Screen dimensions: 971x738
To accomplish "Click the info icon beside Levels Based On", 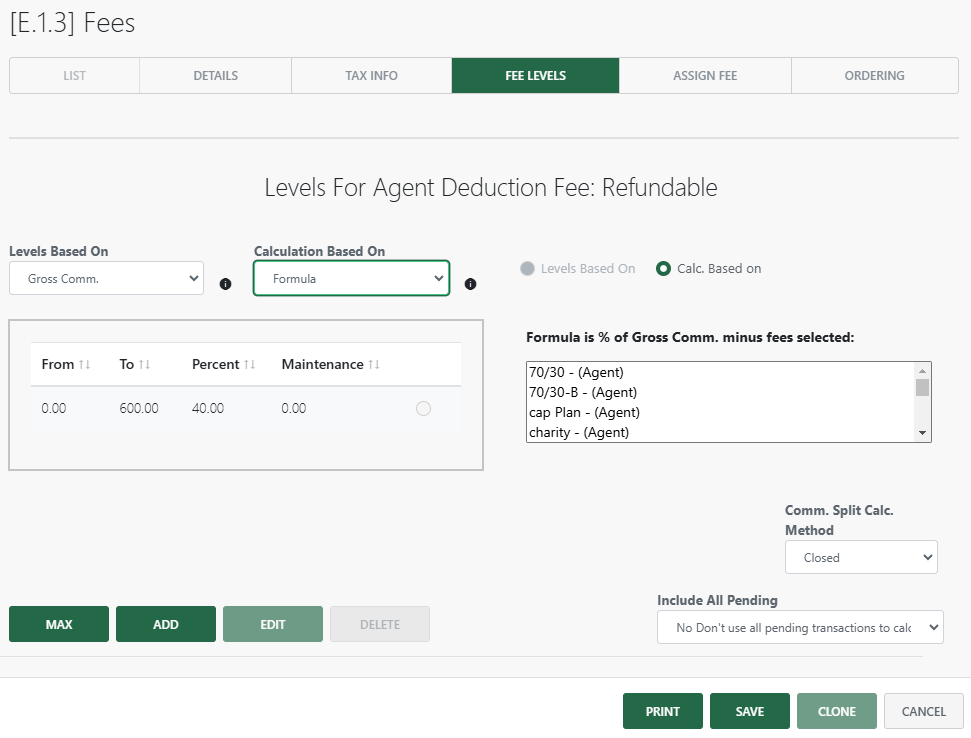I will [225, 283].
